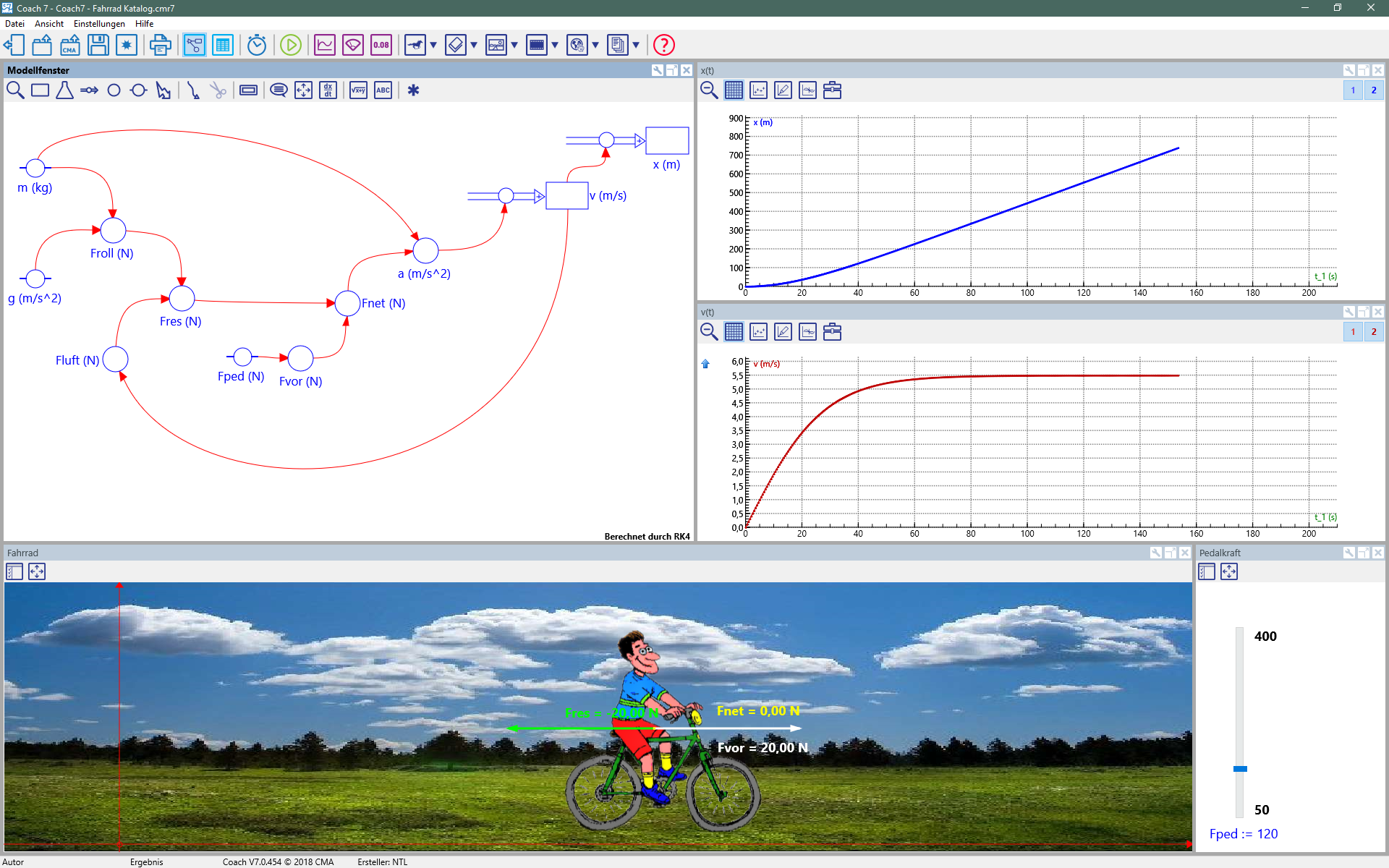Screen dimensions: 1389x868
Task: Expand the image panel dropdown arrow
Action: tap(514, 45)
